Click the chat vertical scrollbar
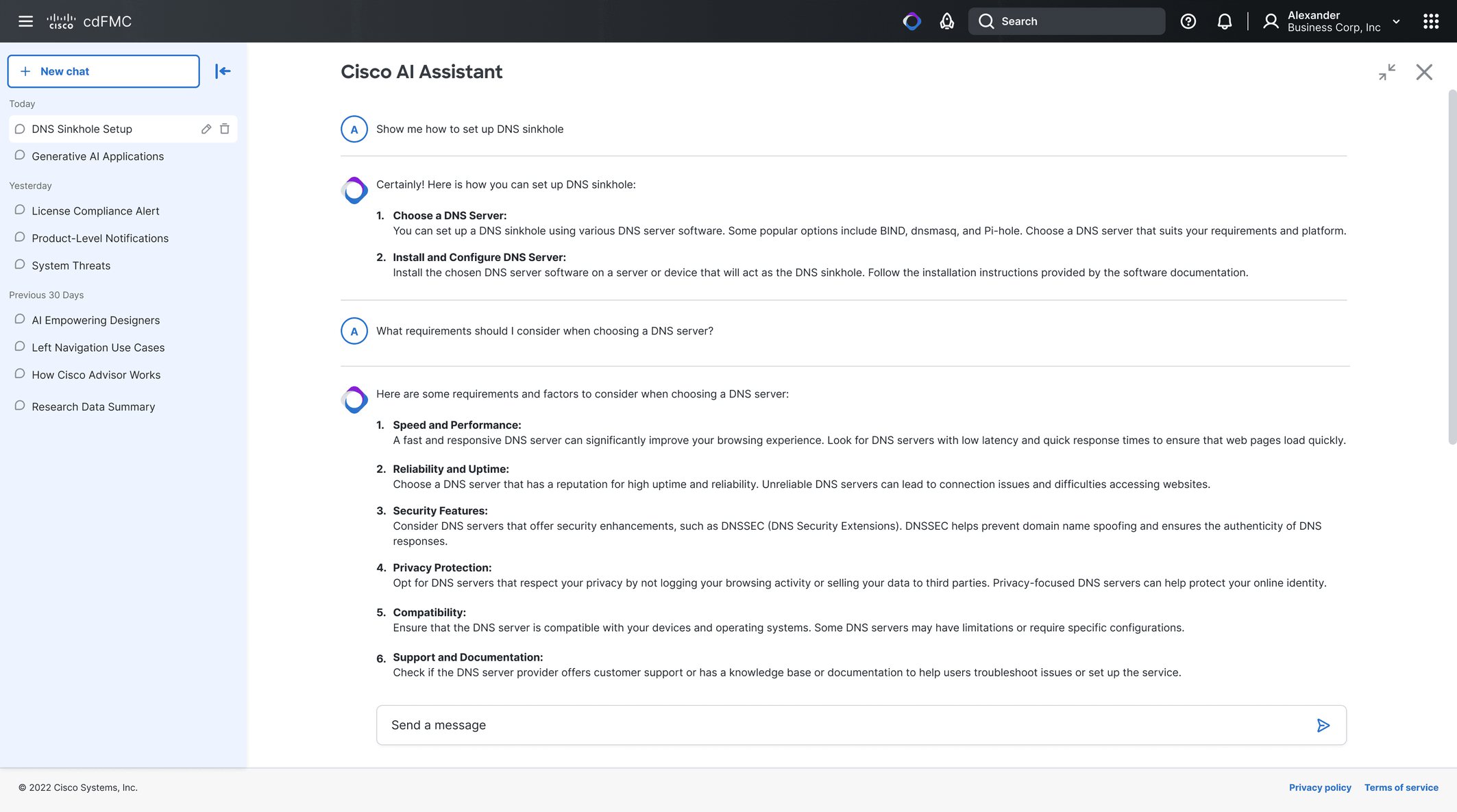Viewport: 1457px width, 812px height. click(1452, 267)
